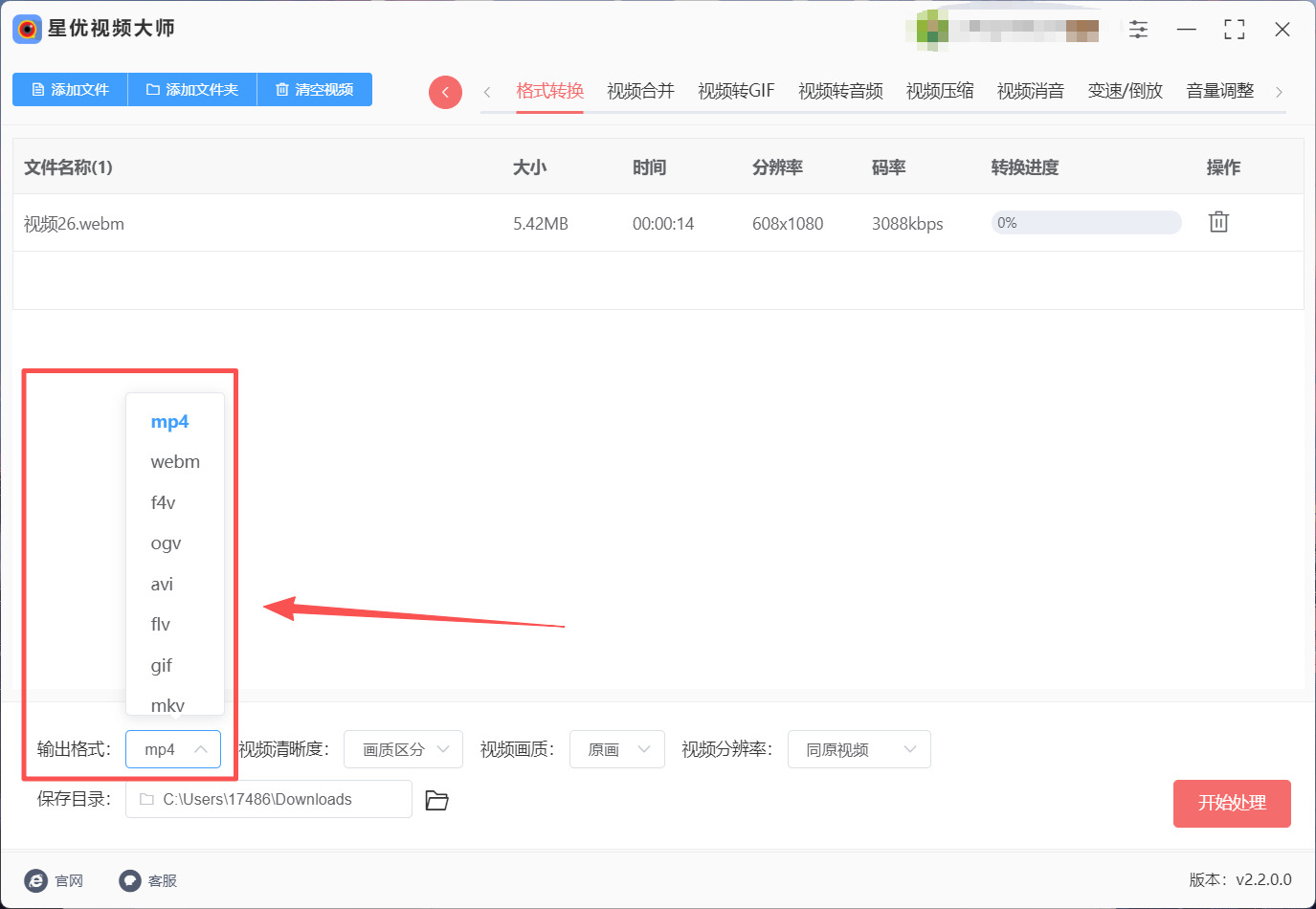The height and width of the screenshot is (909, 1316).
Task: Click the 时间 column header
Action: tap(649, 167)
